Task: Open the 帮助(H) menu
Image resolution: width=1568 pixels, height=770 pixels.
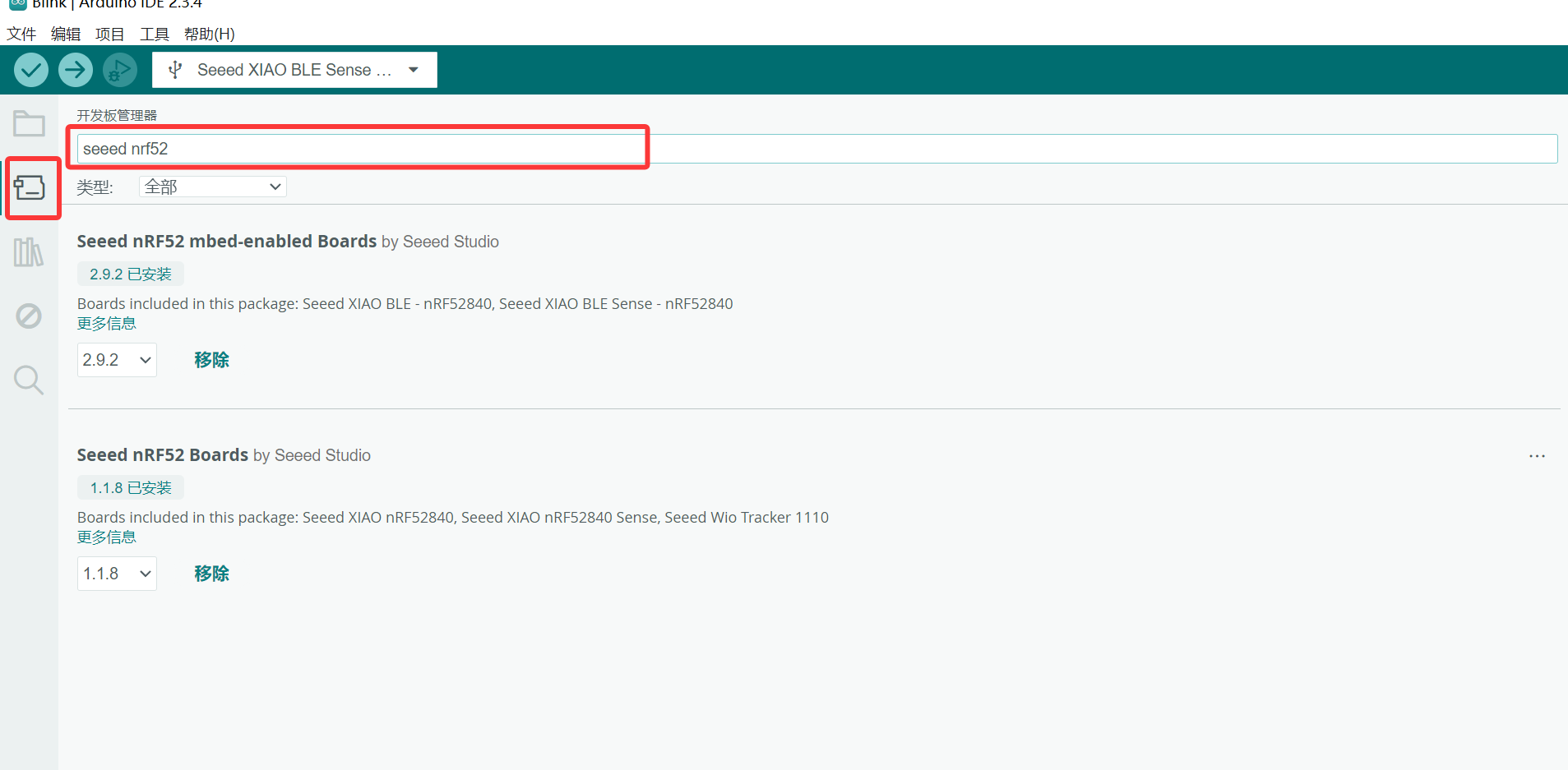Action: tap(210, 34)
